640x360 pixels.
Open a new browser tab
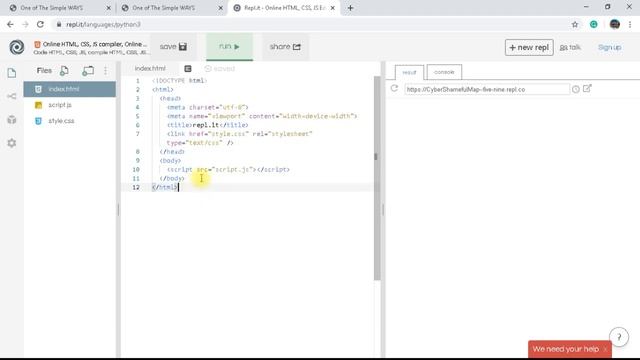point(351,8)
